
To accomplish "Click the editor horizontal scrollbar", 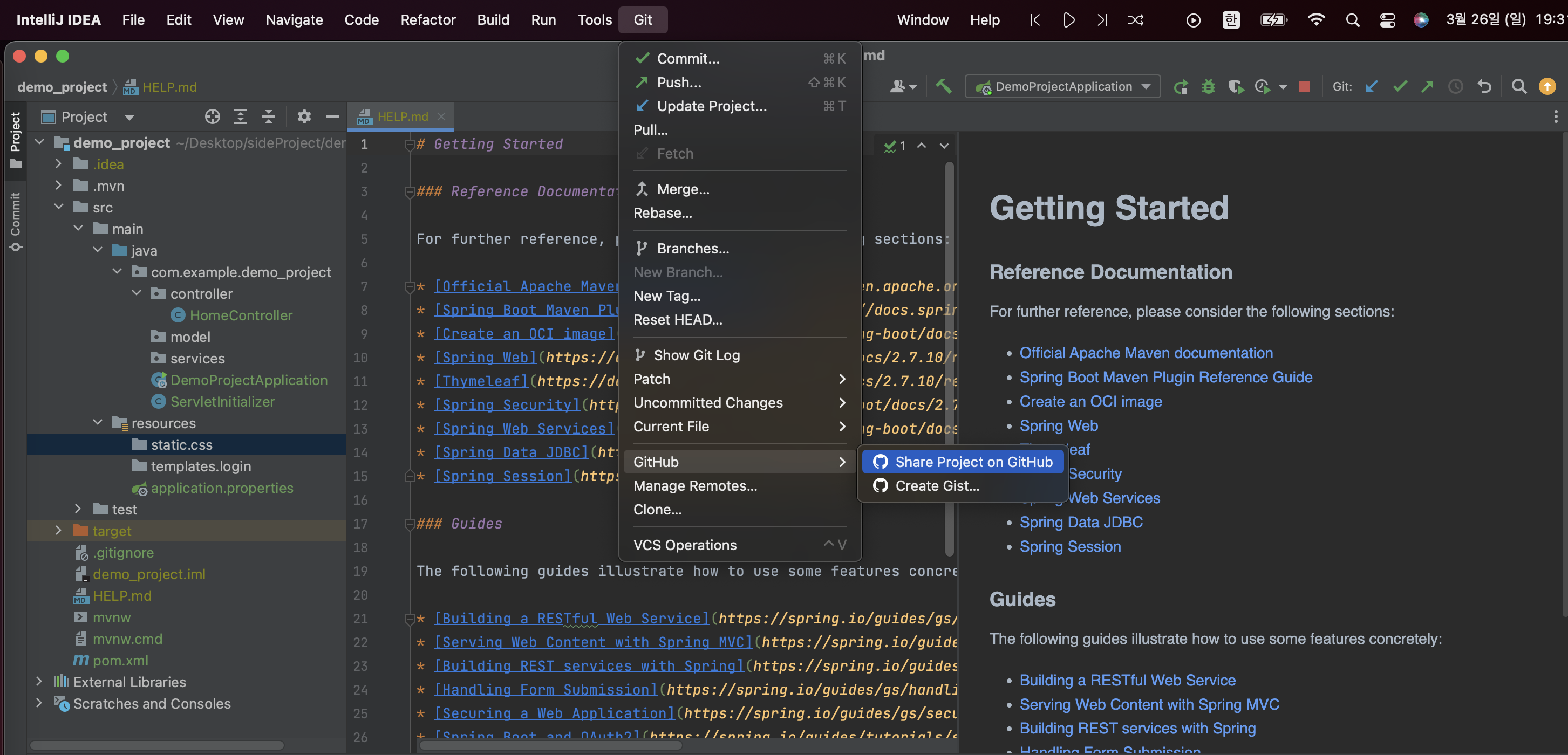I will tap(550, 745).
